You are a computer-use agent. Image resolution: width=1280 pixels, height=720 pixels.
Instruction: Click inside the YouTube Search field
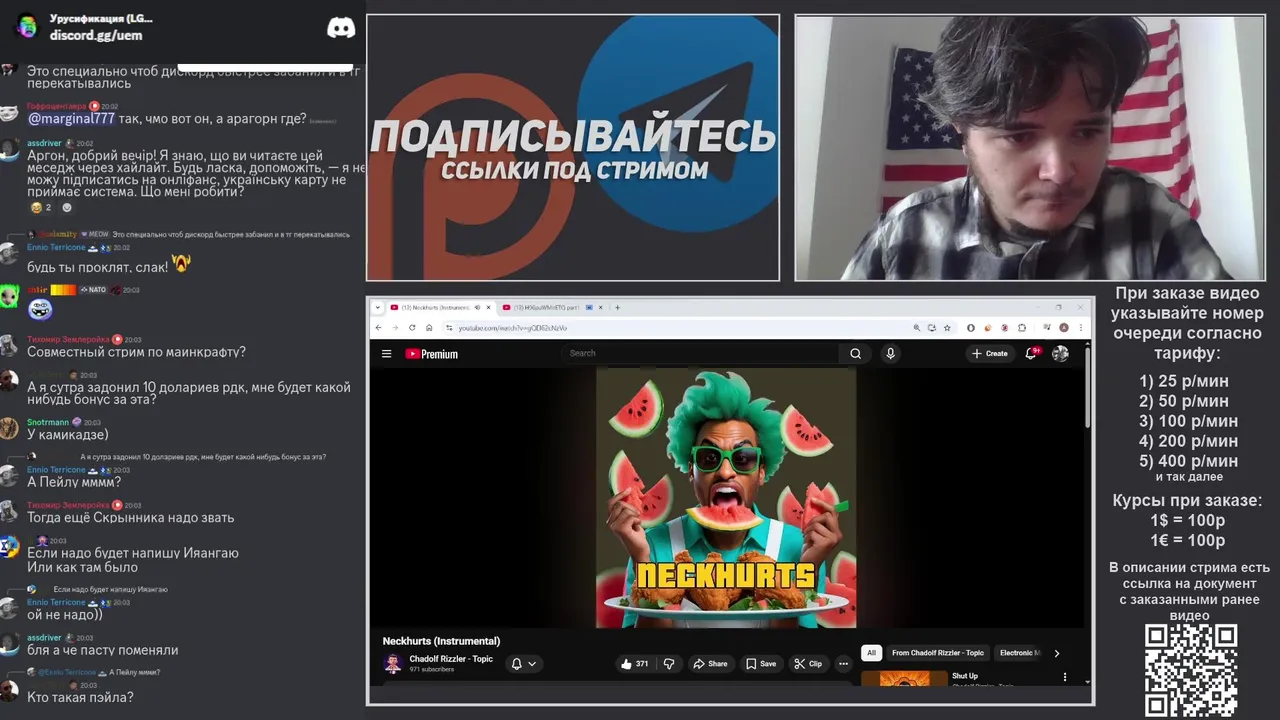pos(700,353)
